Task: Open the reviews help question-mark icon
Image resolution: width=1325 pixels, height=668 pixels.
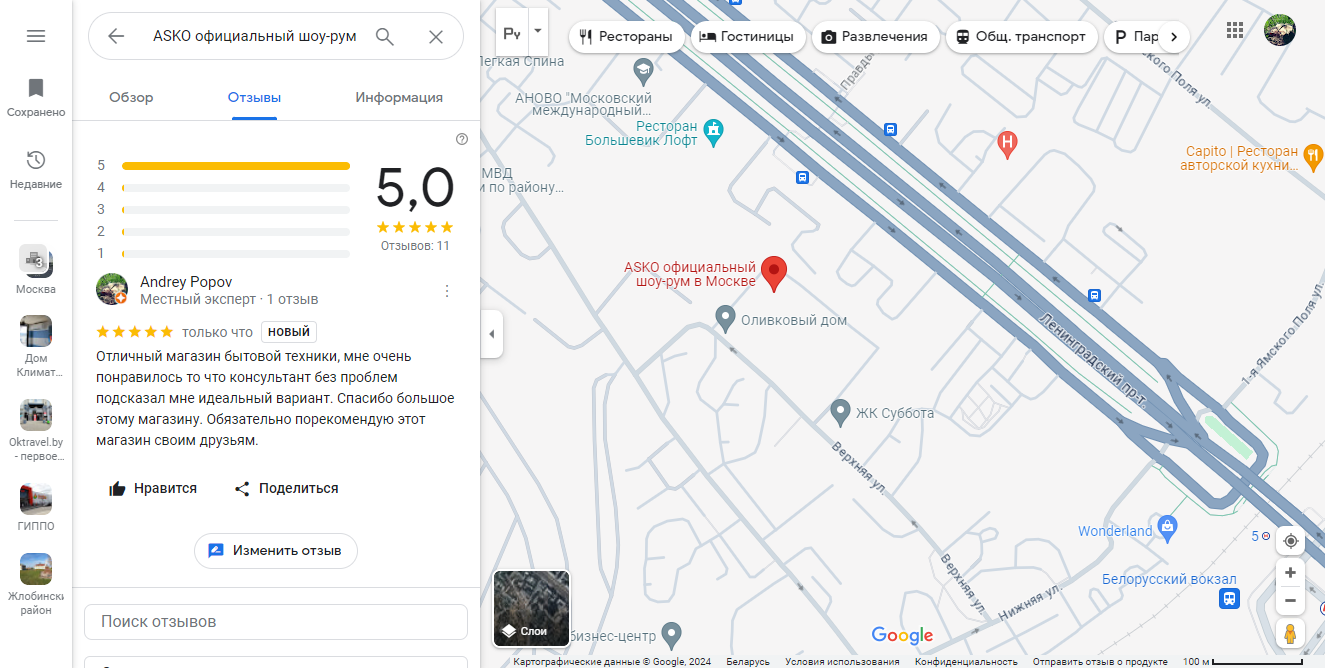Action: 462,139
